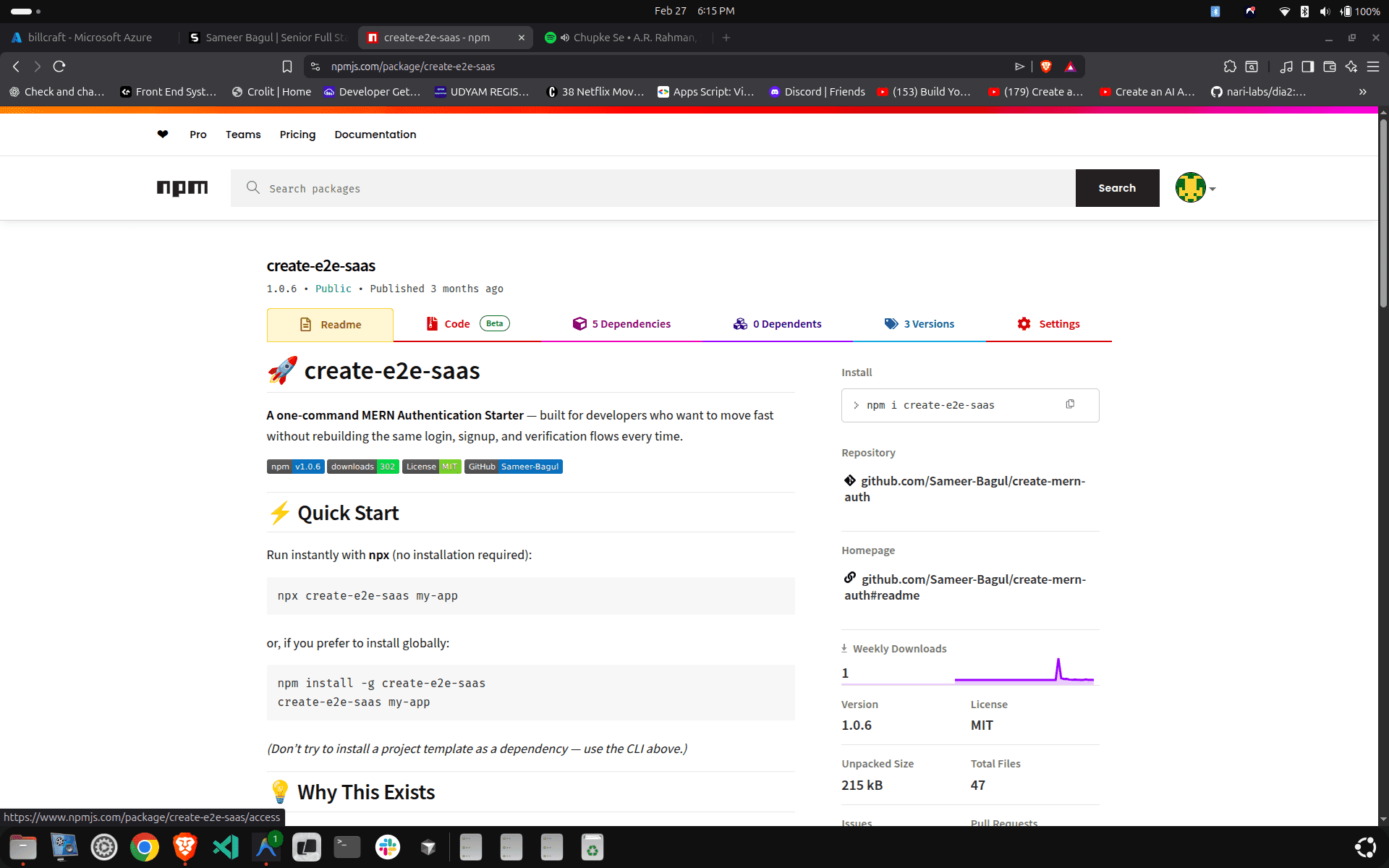The image size is (1389, 868).
Task: Open the browser extensions puzzle icon
Action: [x=1229, y=66]
